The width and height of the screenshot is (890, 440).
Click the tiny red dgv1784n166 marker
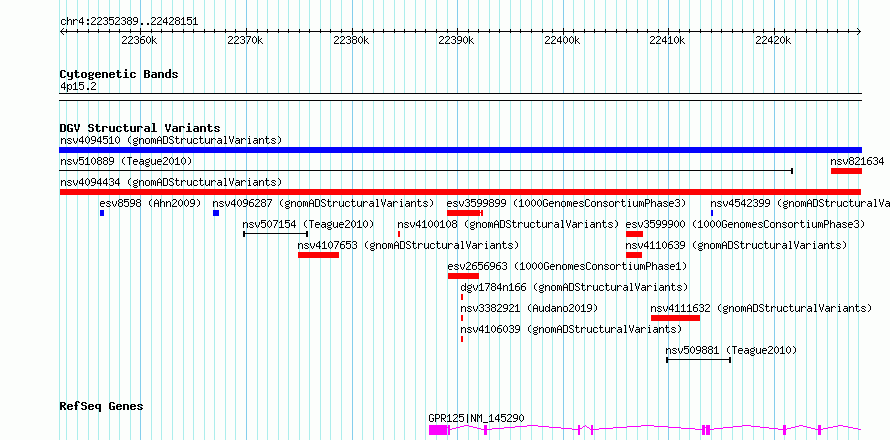coord(462,297)
